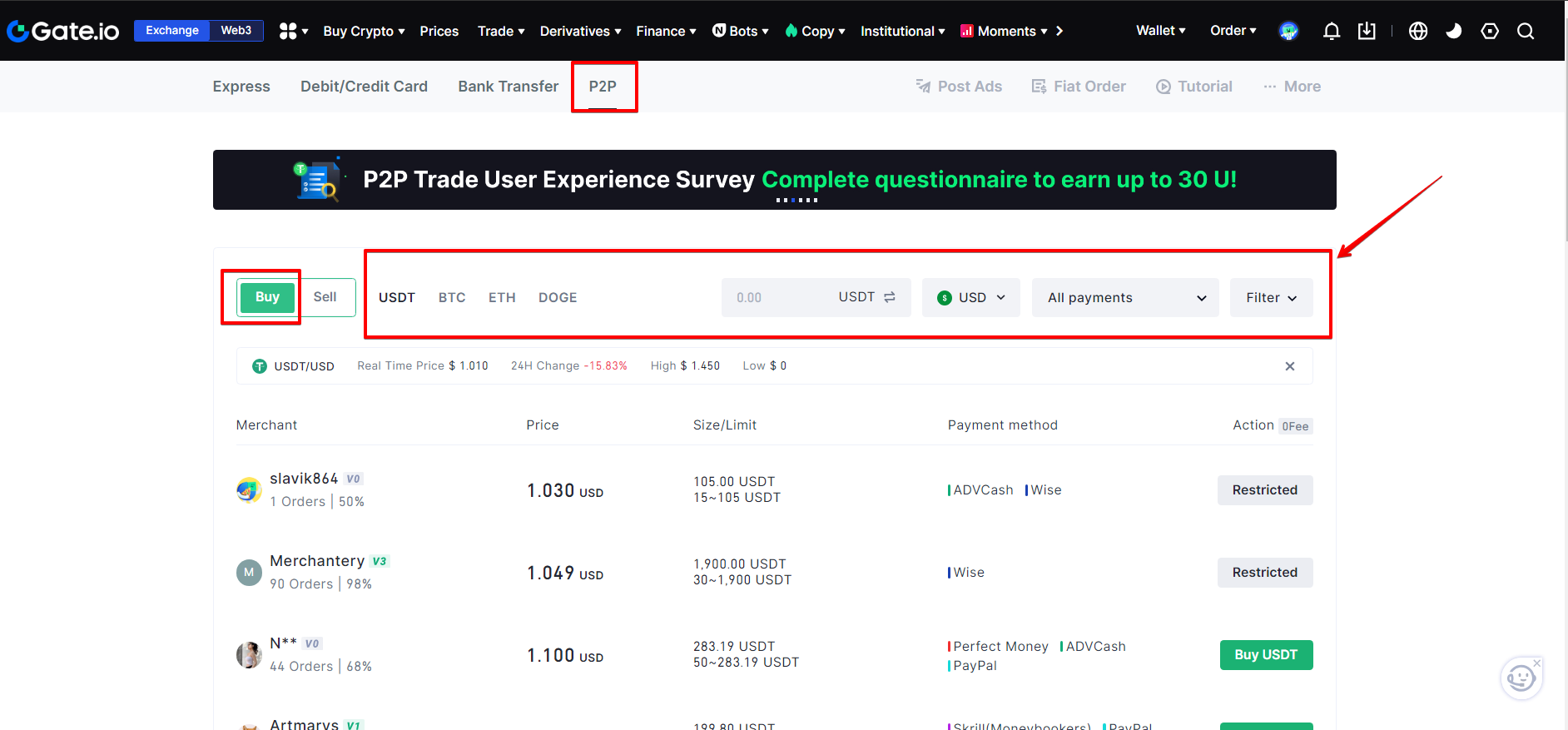Open the Prices page

439,31
